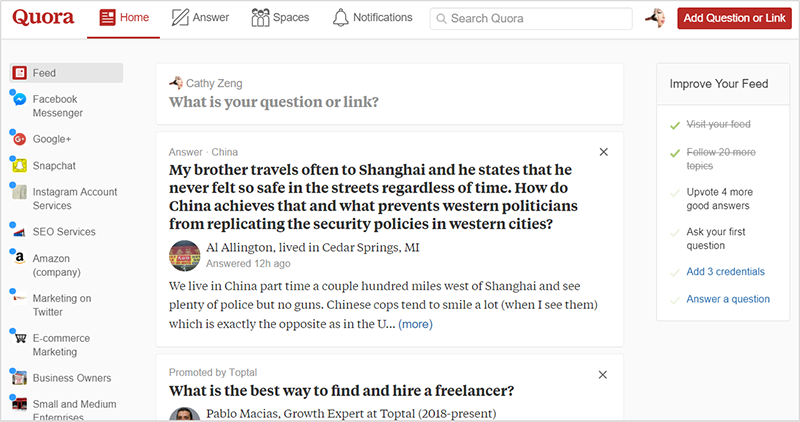This screenshot has height=422, width=800.
Task: Open the Snapchat topic icon
Action: 19,165
